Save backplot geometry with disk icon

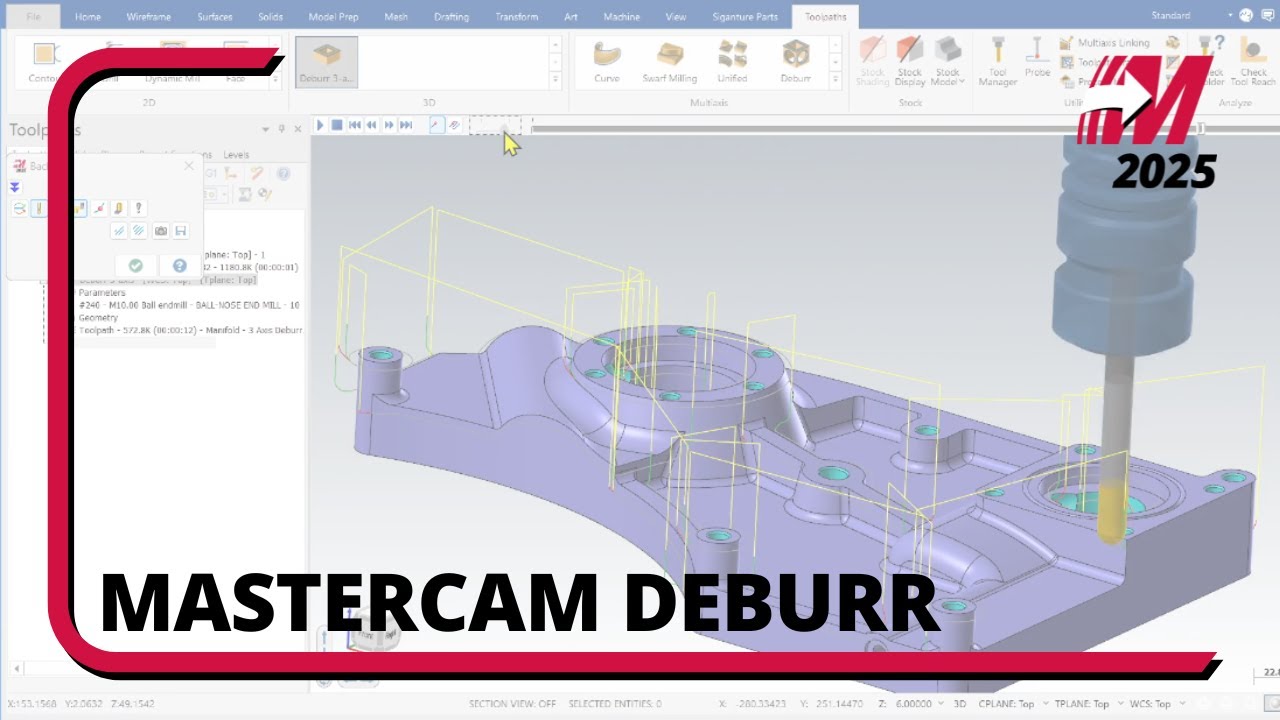(x=180, y=231)
